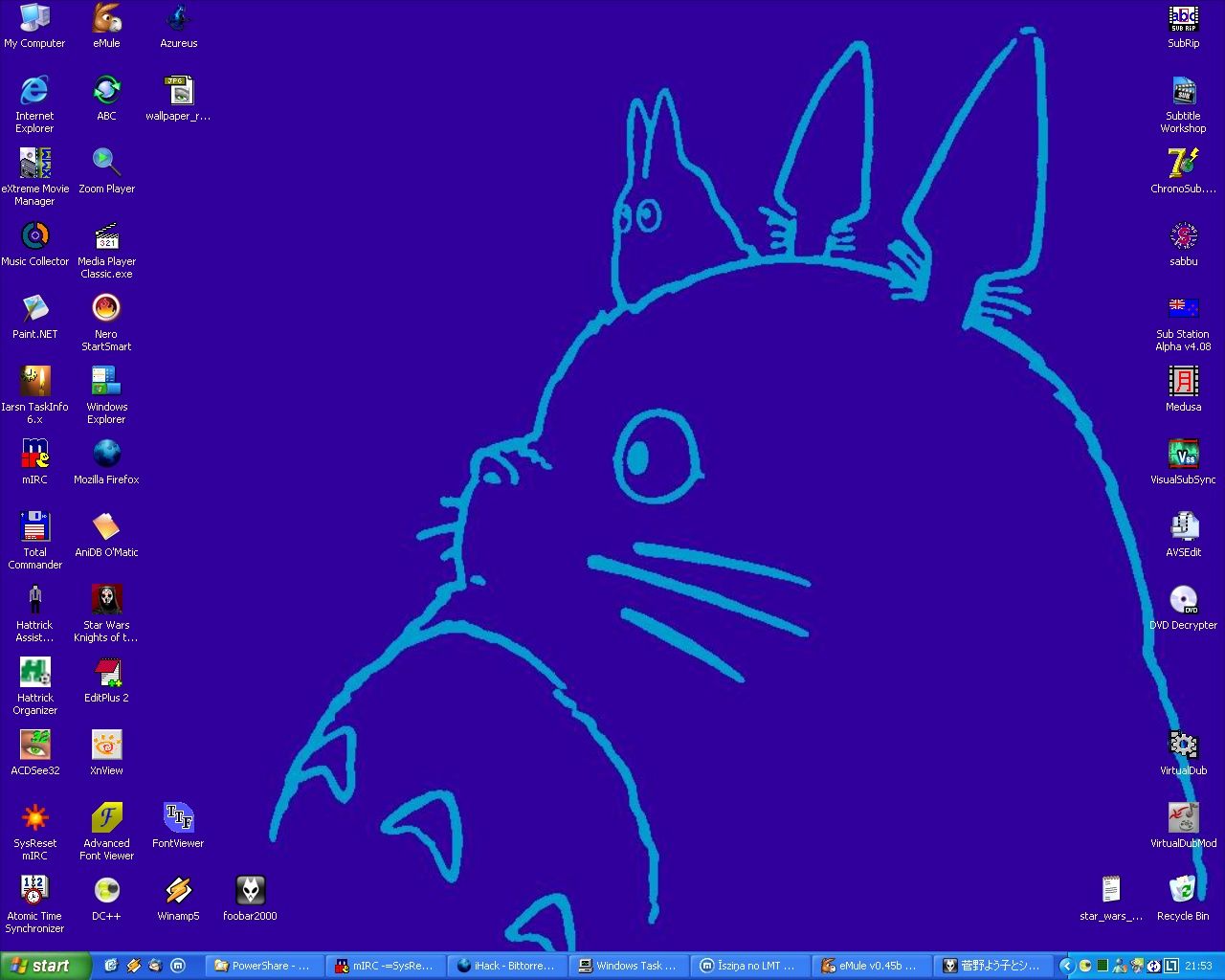This screenshot has height=980, width=1225.
Task: Click the green square tray icon
Action: tap(1102, 966)
